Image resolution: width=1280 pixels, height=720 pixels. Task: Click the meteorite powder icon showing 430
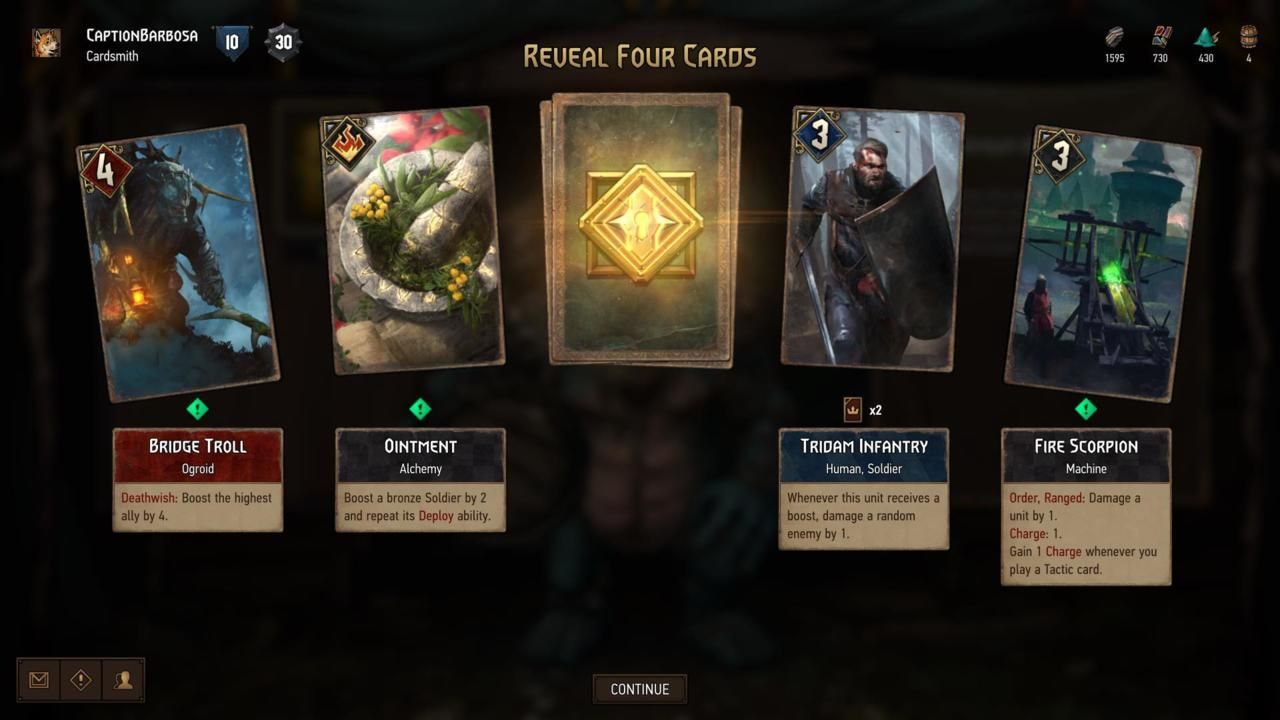(1205, 38)
